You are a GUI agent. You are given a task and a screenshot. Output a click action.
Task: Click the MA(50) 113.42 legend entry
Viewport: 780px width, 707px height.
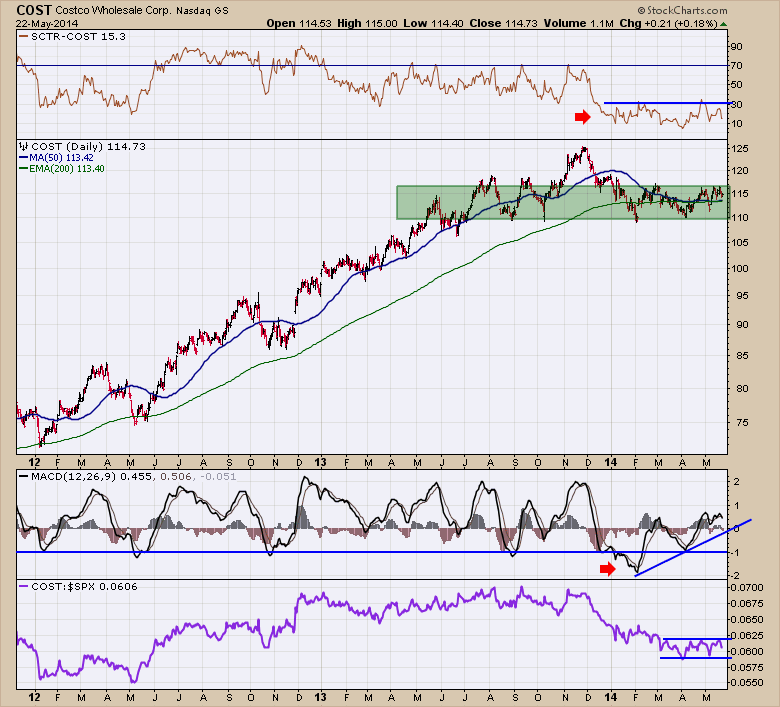coord(61,158)
